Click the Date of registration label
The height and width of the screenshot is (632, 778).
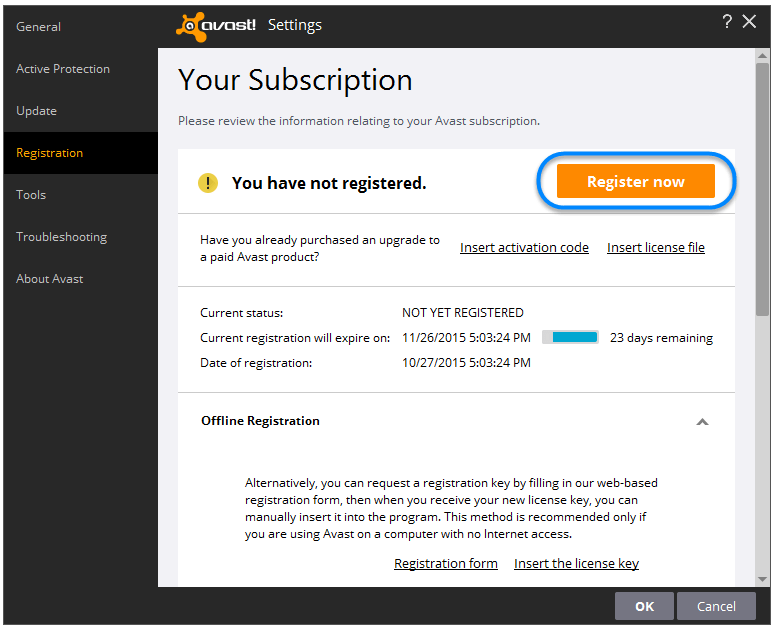tap(256, 363)
